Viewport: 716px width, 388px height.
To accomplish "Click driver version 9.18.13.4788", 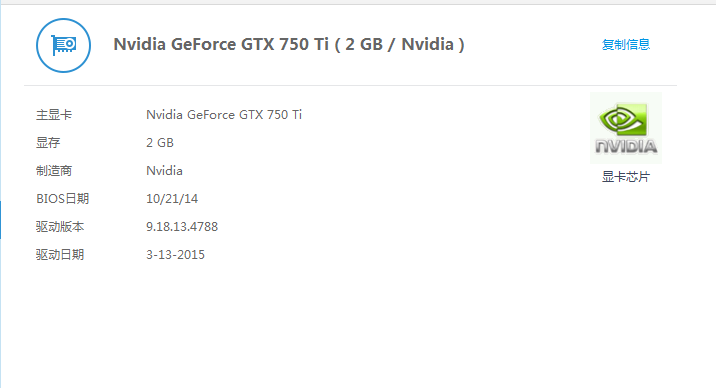I will pyautogui.click(x=182, y=226).
